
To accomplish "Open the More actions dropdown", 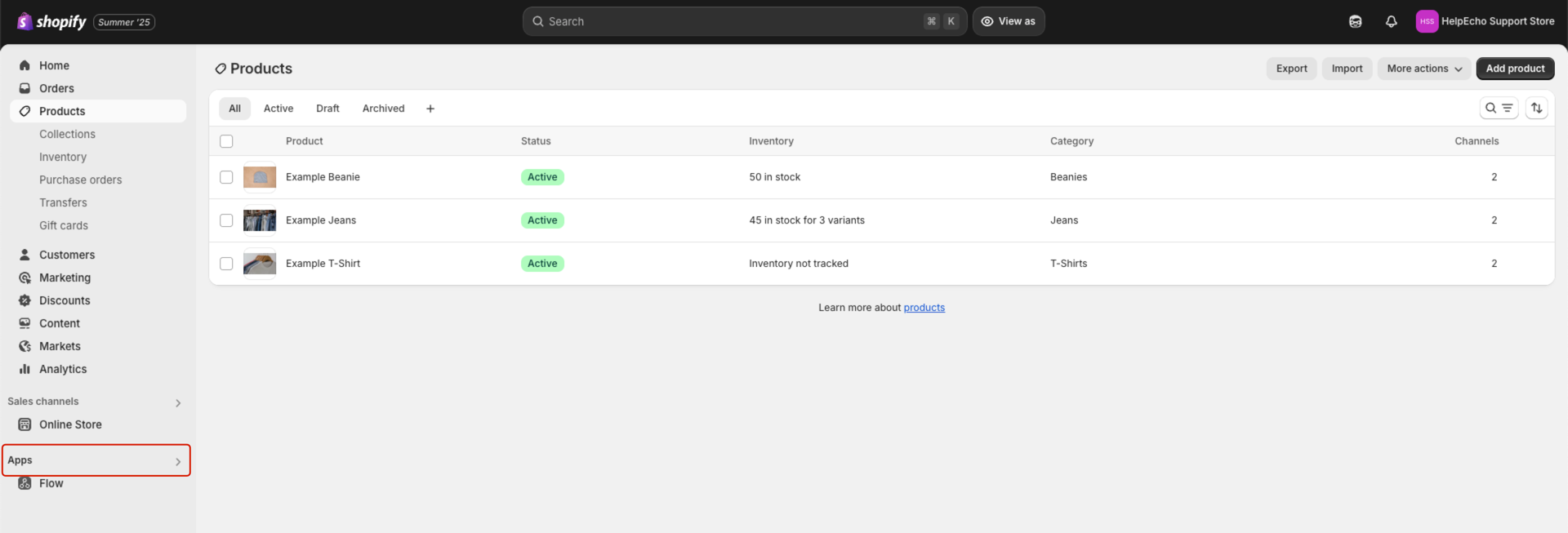I will click(1423, 69).
